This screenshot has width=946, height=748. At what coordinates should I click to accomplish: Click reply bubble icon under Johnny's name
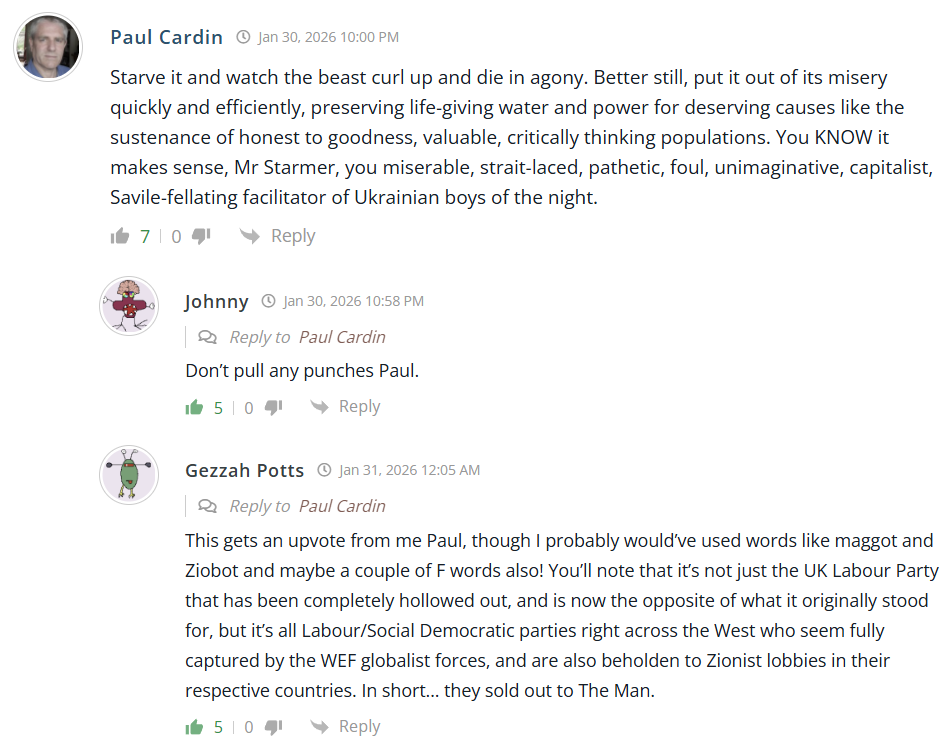(207, 337)
